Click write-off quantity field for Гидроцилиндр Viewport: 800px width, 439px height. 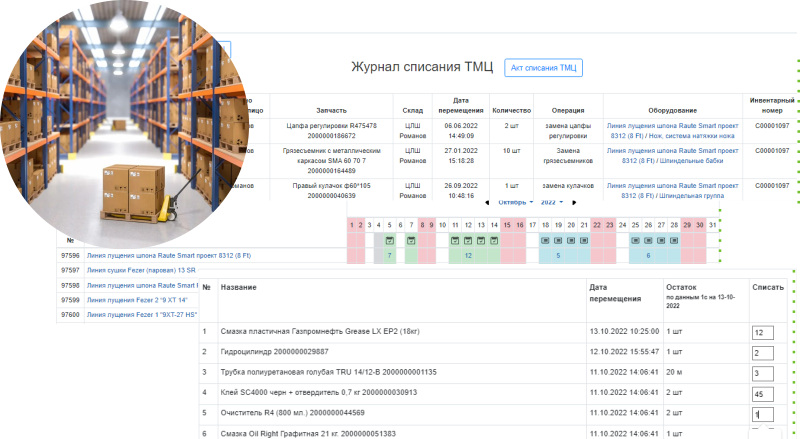[762, 353]
